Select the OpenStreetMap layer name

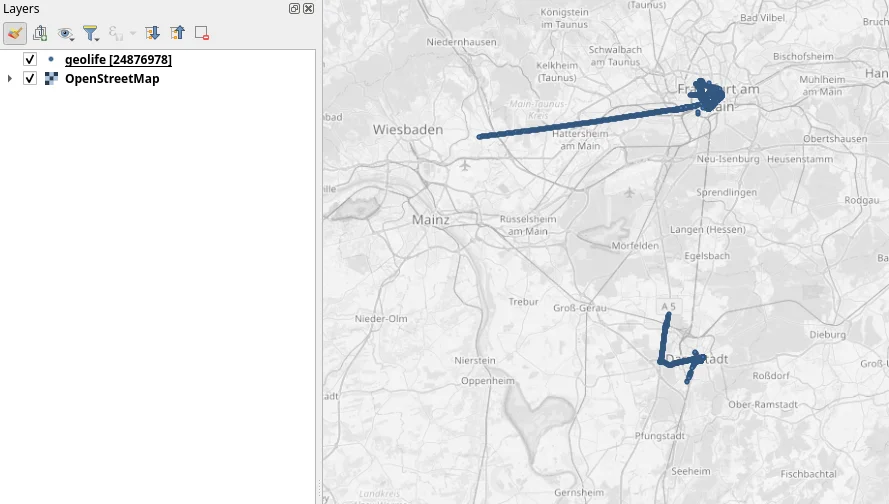click(x=111, y=79)
